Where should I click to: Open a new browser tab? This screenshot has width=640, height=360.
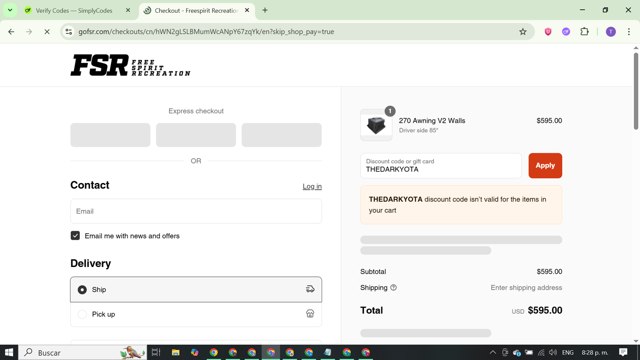(x=265, y=10)
